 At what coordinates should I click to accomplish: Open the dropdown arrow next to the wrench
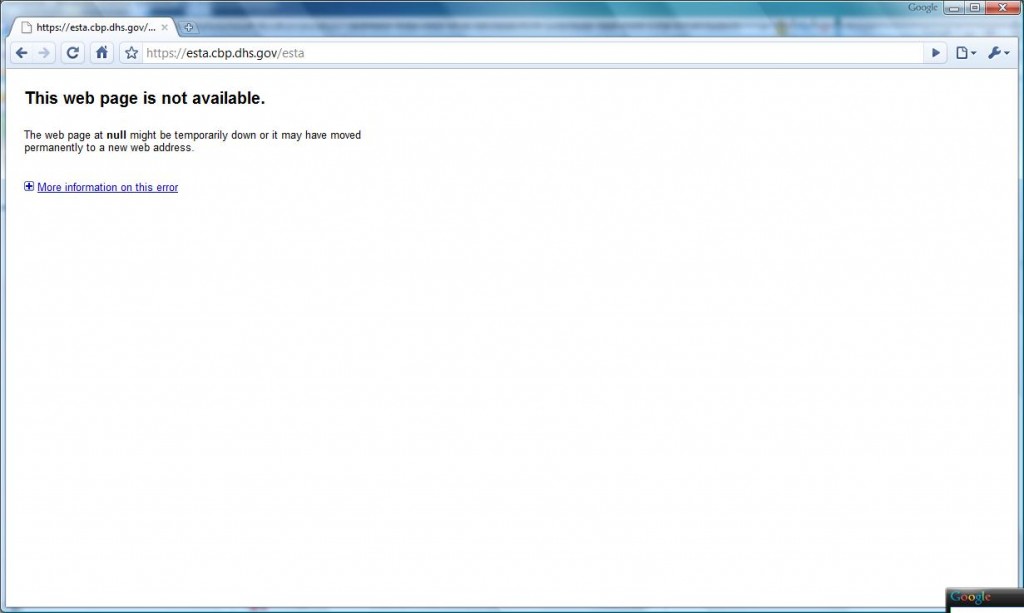pos(1006,52)
